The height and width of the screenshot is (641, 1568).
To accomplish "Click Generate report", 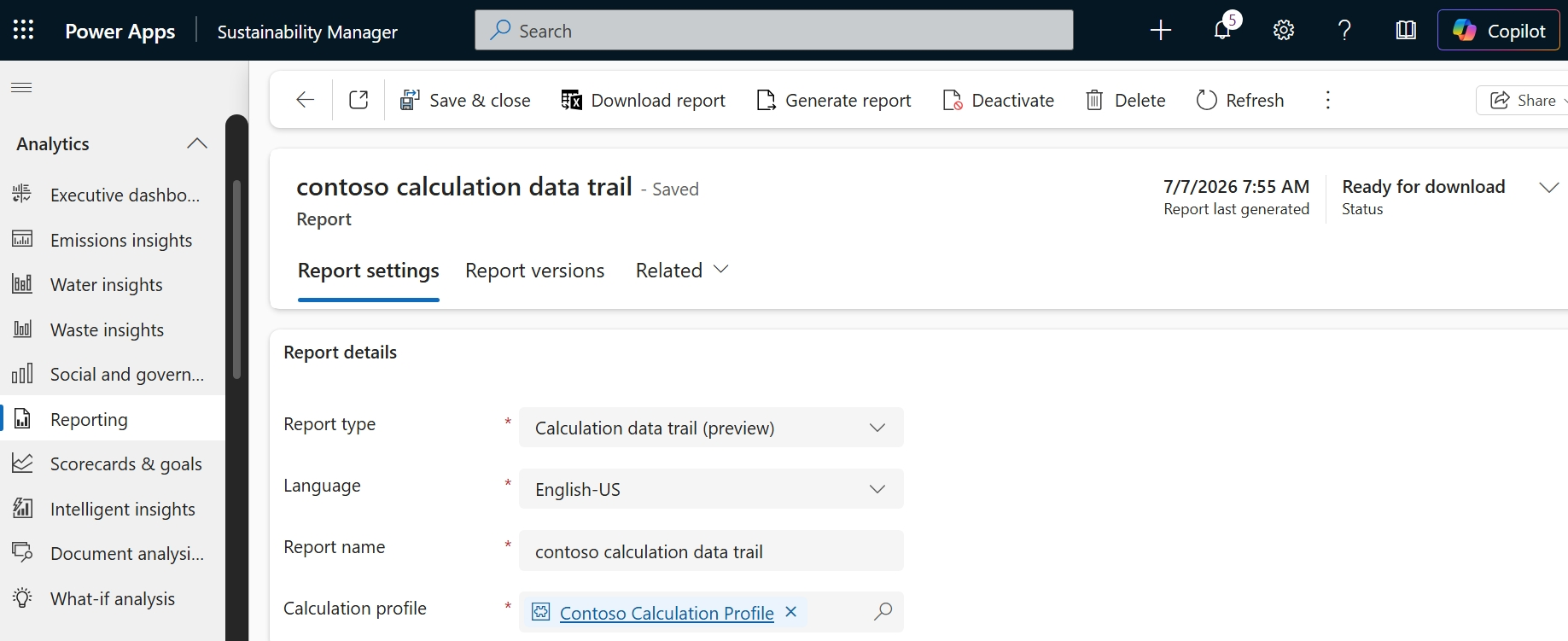I will pos(834,100).
